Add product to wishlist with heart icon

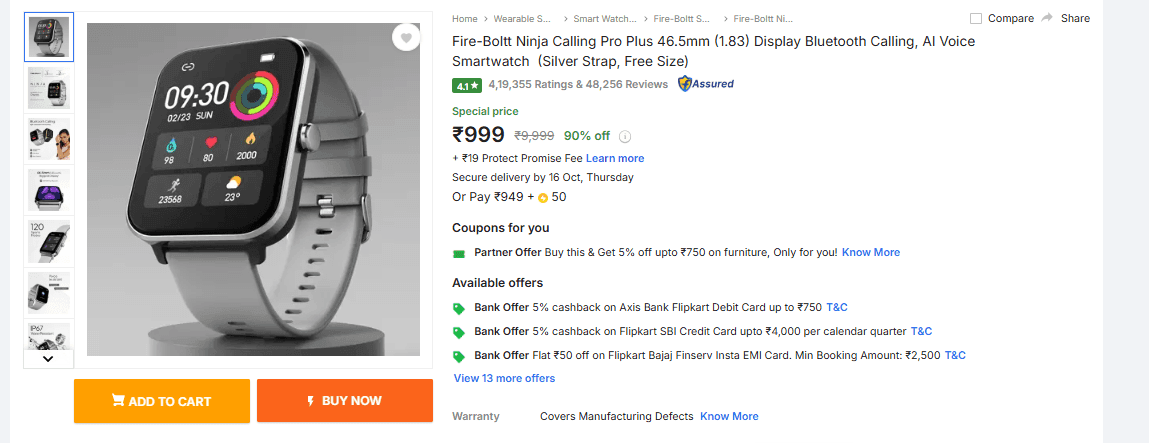pos(405,39)
